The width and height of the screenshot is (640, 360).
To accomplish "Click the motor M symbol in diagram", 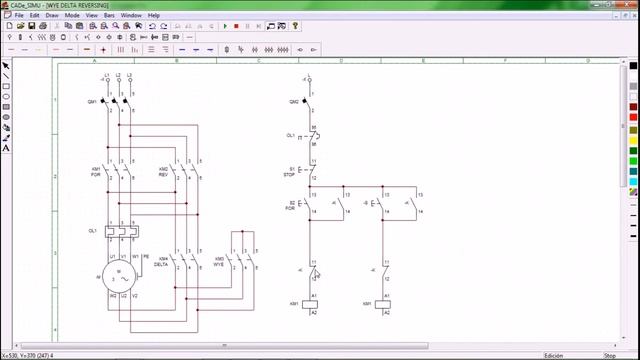I will tap(119, 277).
